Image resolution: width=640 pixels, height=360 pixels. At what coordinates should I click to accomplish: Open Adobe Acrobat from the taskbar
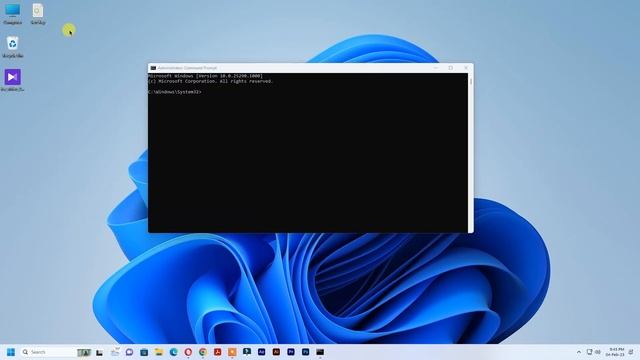click(218, 352)
